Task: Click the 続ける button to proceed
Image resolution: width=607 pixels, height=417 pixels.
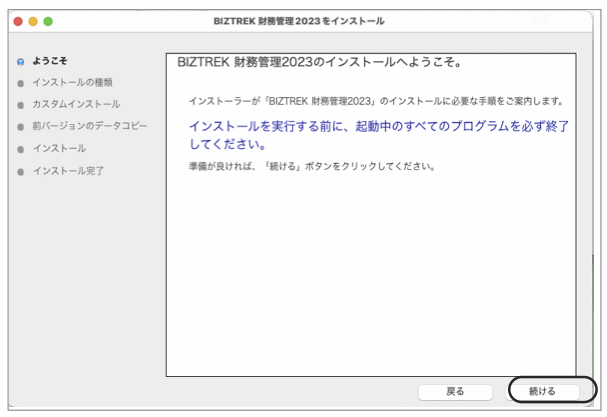Action: (543, 390)
